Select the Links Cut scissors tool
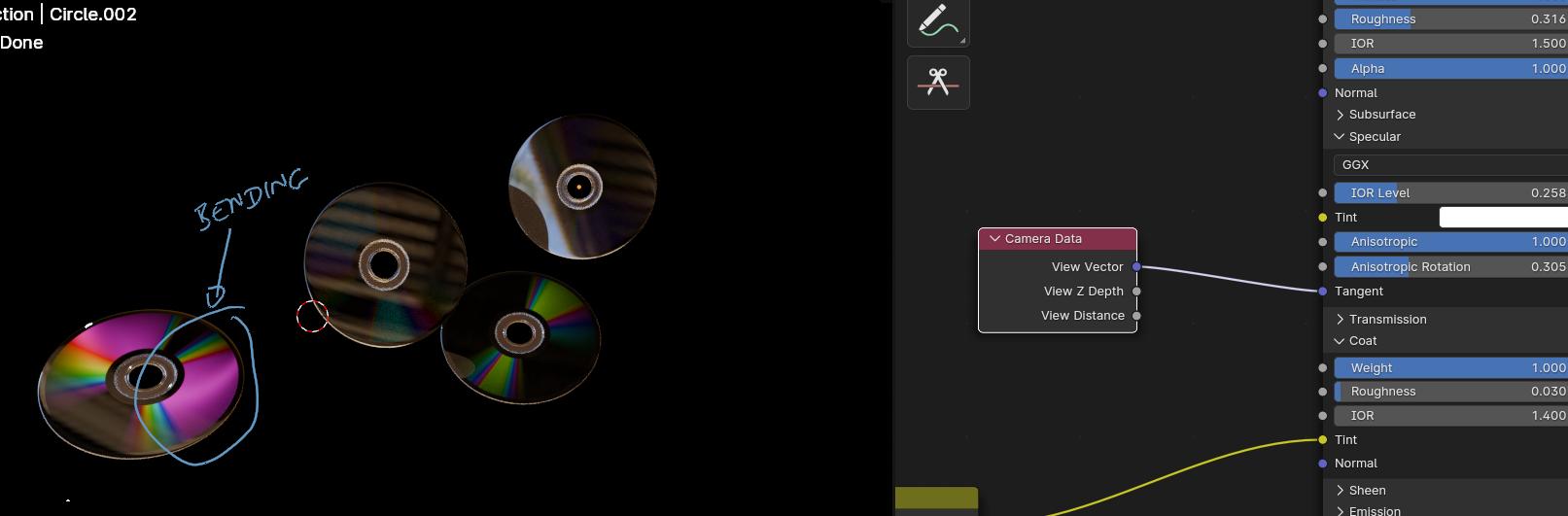Viewport: 1568px width, 516px height. [x=938, y=83]
